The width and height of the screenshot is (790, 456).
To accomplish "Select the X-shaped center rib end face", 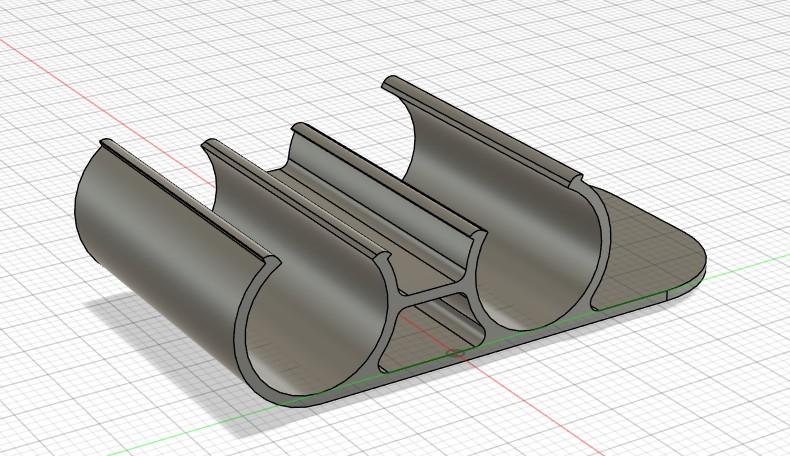I will tap(431, 298).
